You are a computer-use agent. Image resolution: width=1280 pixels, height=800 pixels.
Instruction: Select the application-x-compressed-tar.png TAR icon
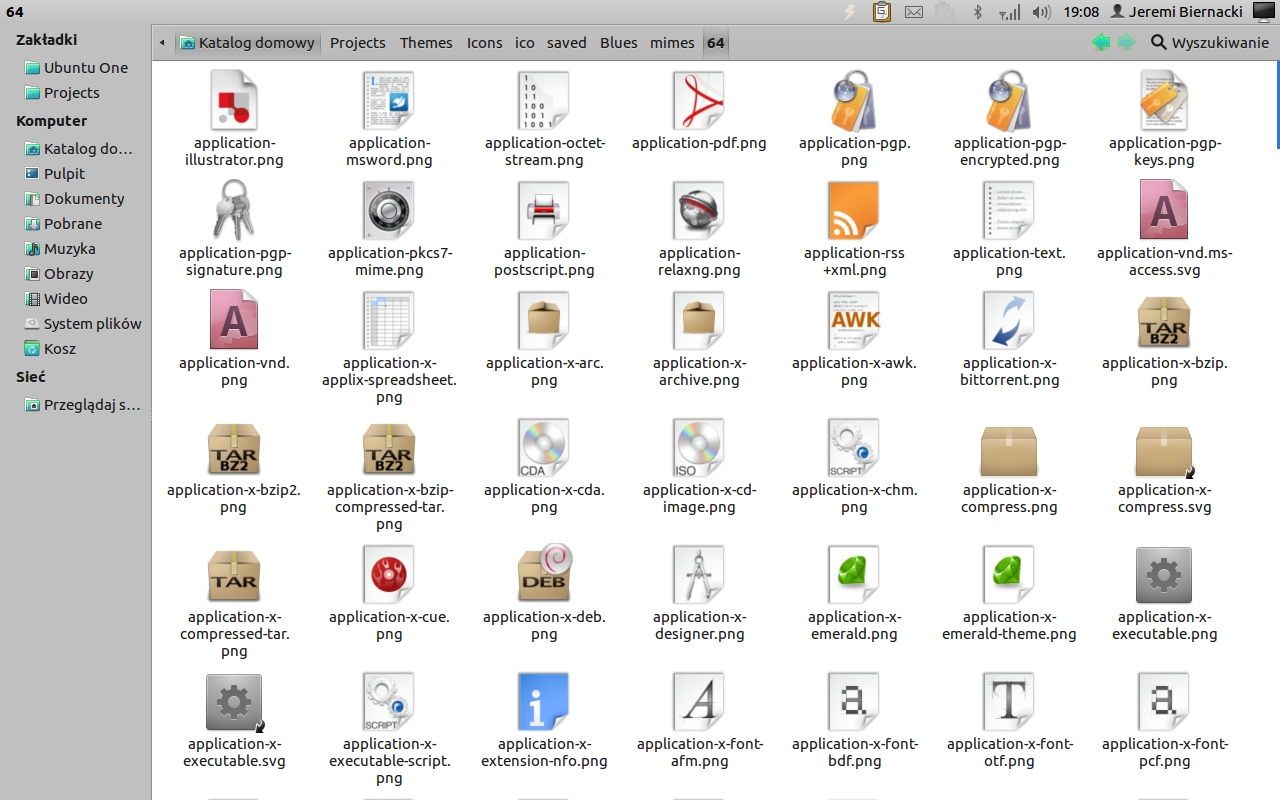[234, 575]
